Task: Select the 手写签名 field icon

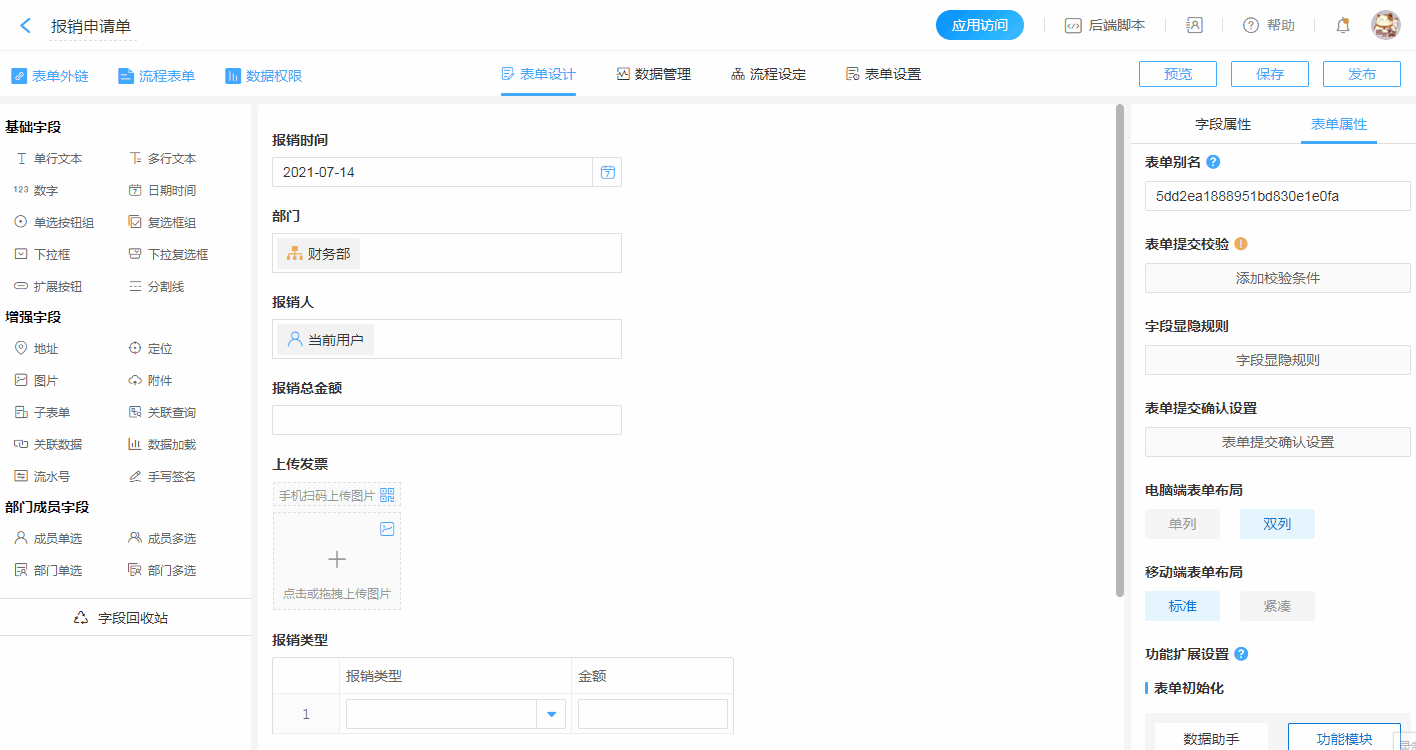Action: coord(136,477)
